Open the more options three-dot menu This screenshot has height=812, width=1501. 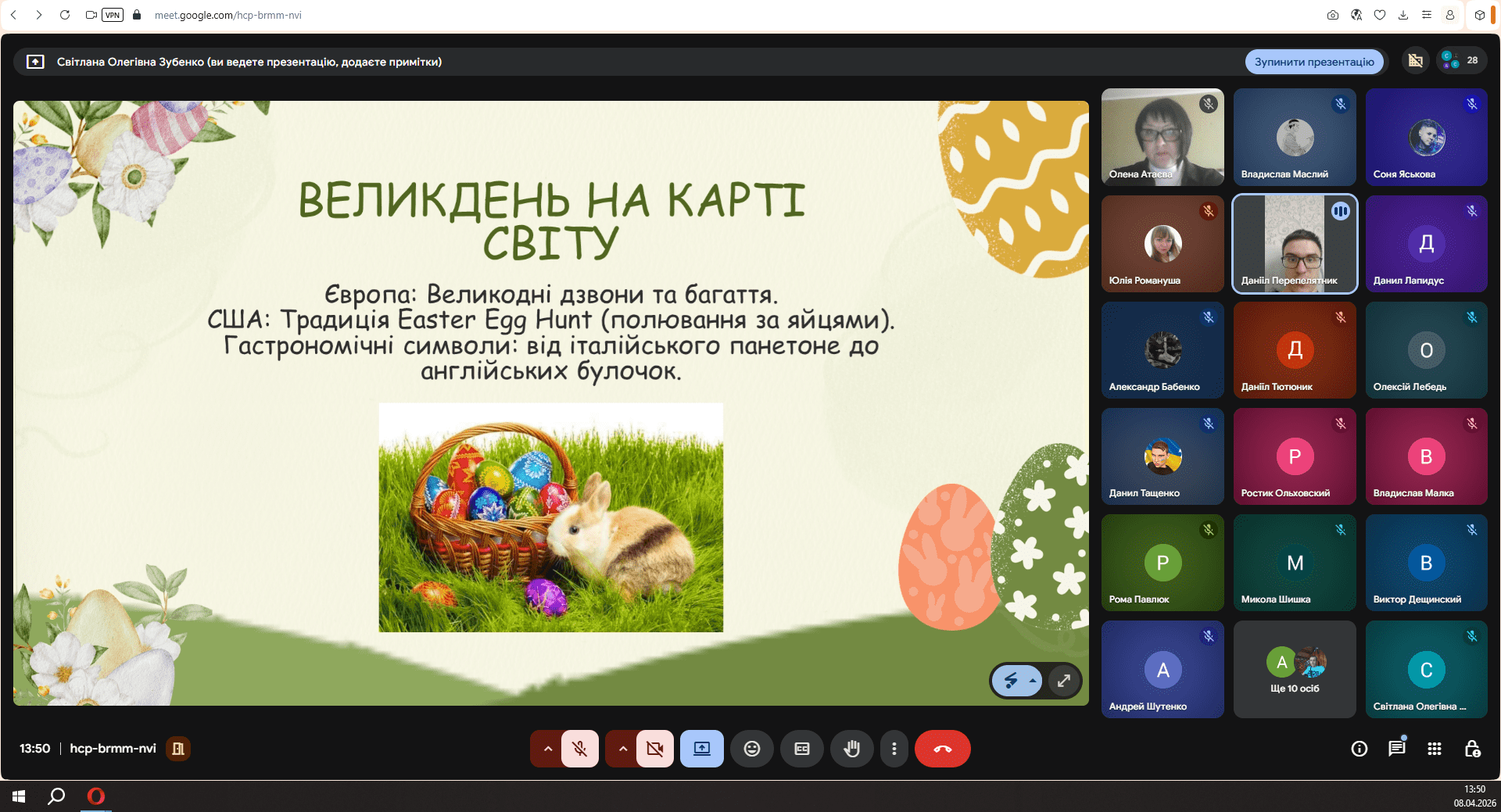[x=894, y=749]
